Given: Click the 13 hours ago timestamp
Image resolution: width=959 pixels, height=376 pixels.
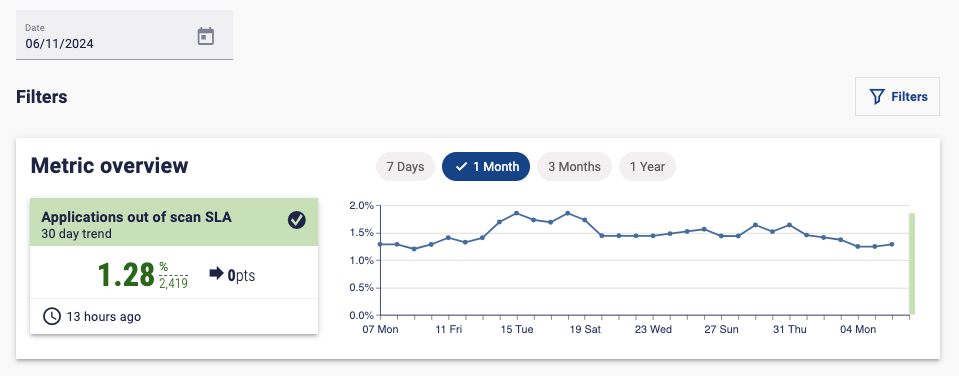Looking at the screenshot, I should point(103,317).
